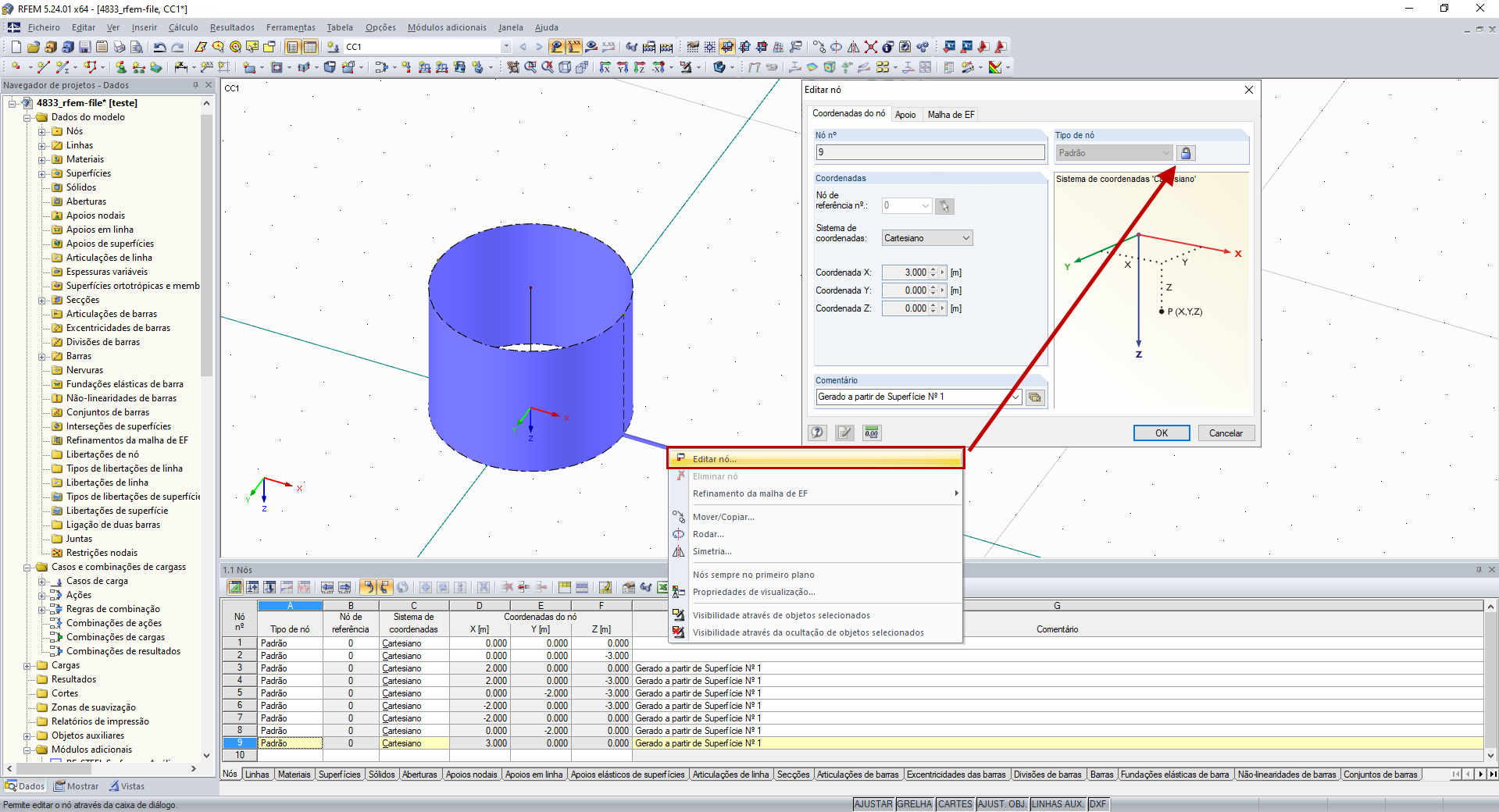Viewport: 1499px width, 812px height.
Task: Click the new line tool icon
Action: coord(43,67)
